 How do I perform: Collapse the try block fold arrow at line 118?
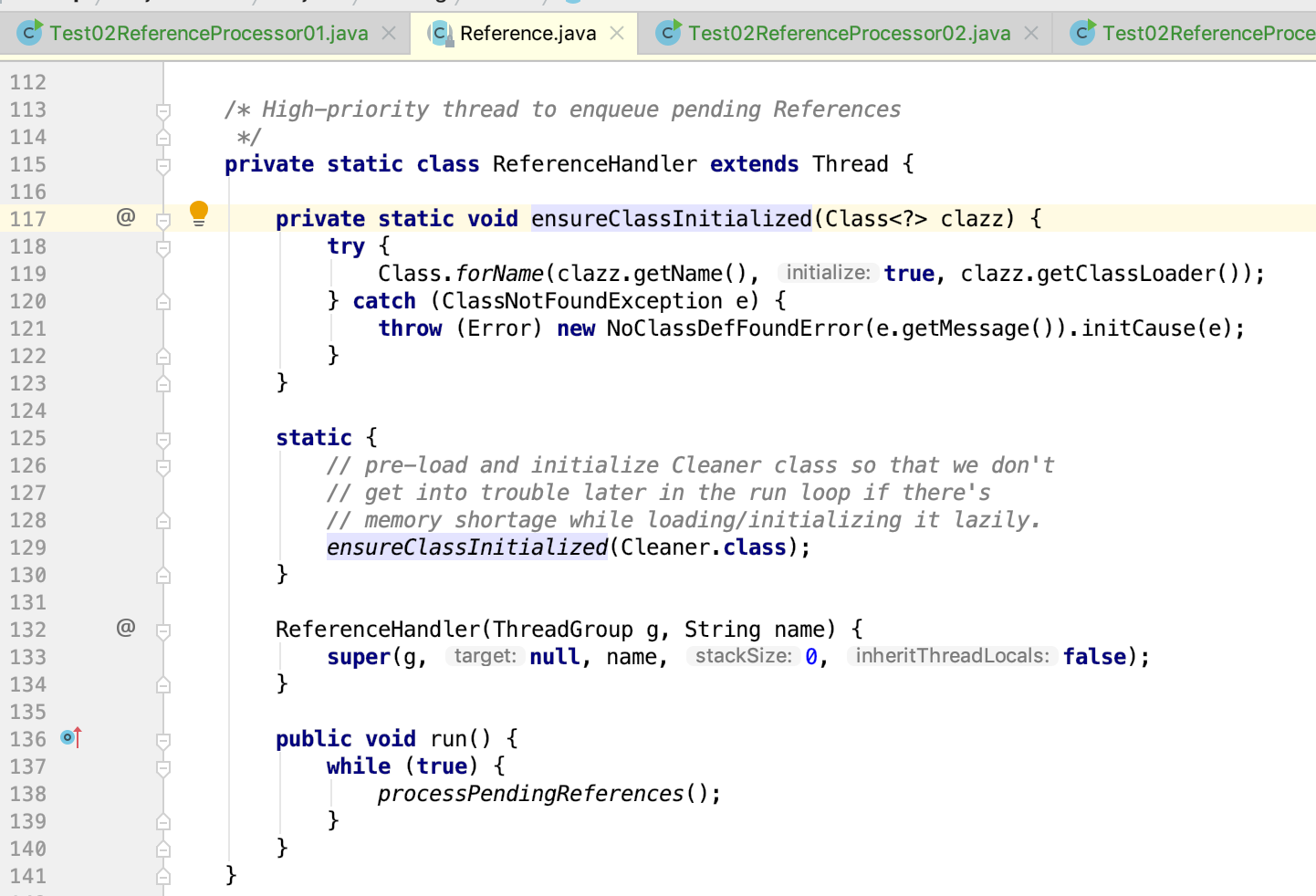pos(162,248)
